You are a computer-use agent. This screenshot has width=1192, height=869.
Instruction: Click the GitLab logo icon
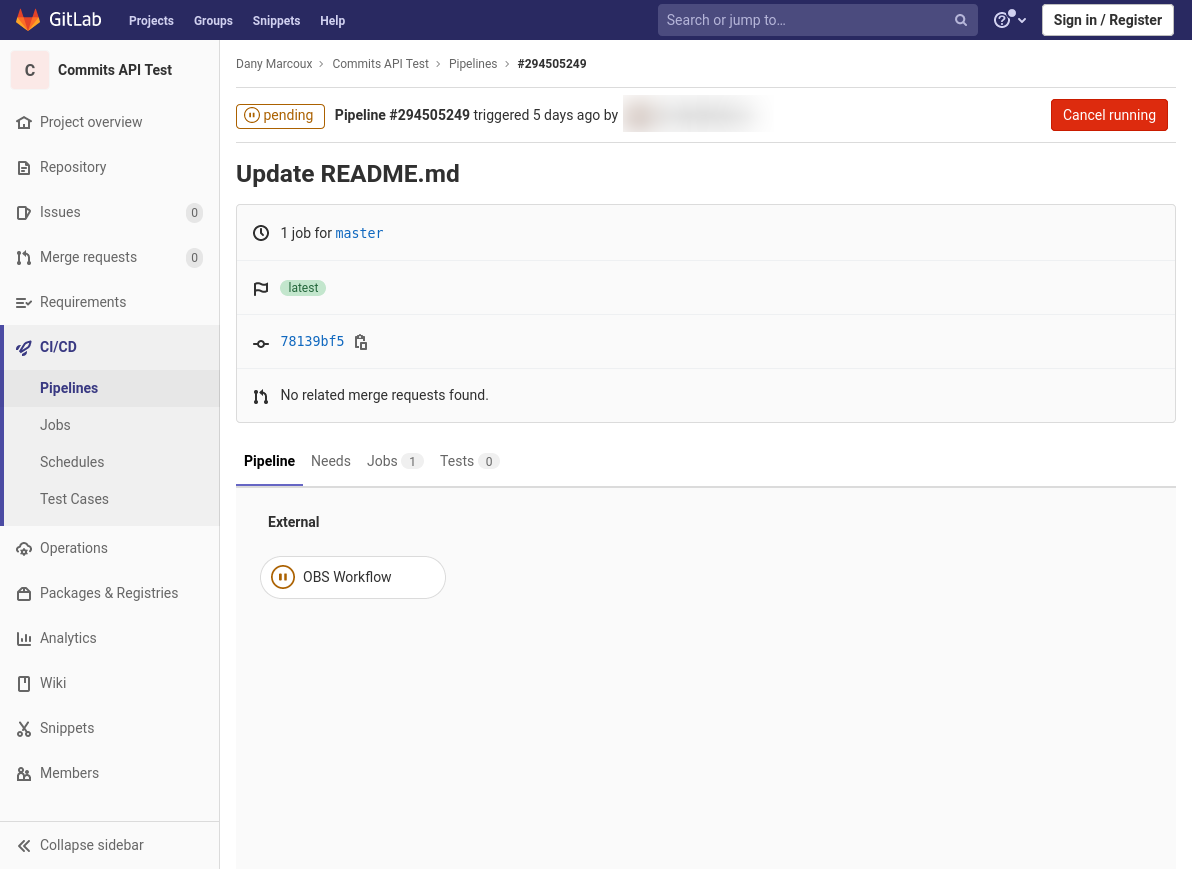click(27, 19)
